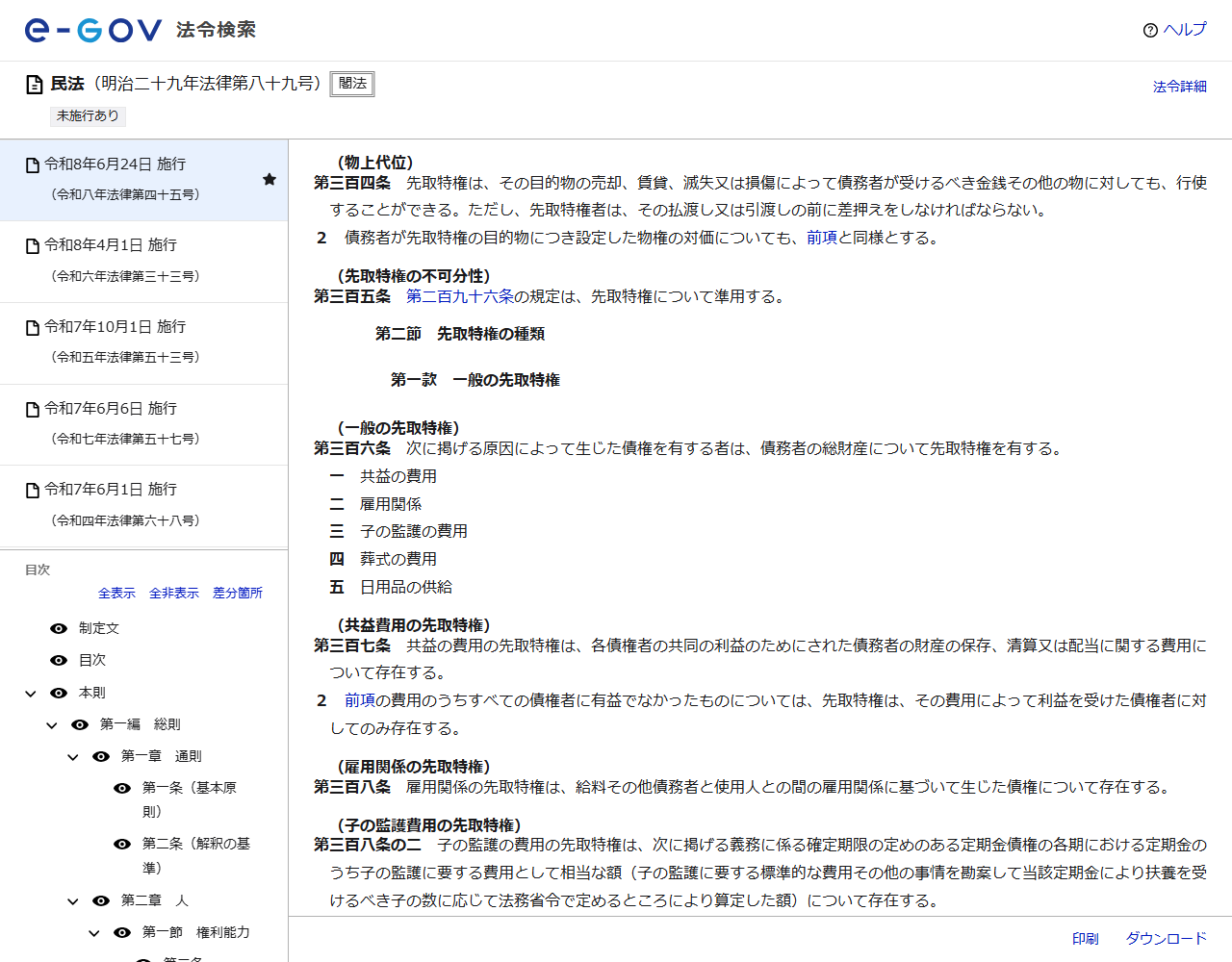This screenshot has width=1232, height=962.
Task: Open the ヘルプ link
Action: click(1185, 30)
